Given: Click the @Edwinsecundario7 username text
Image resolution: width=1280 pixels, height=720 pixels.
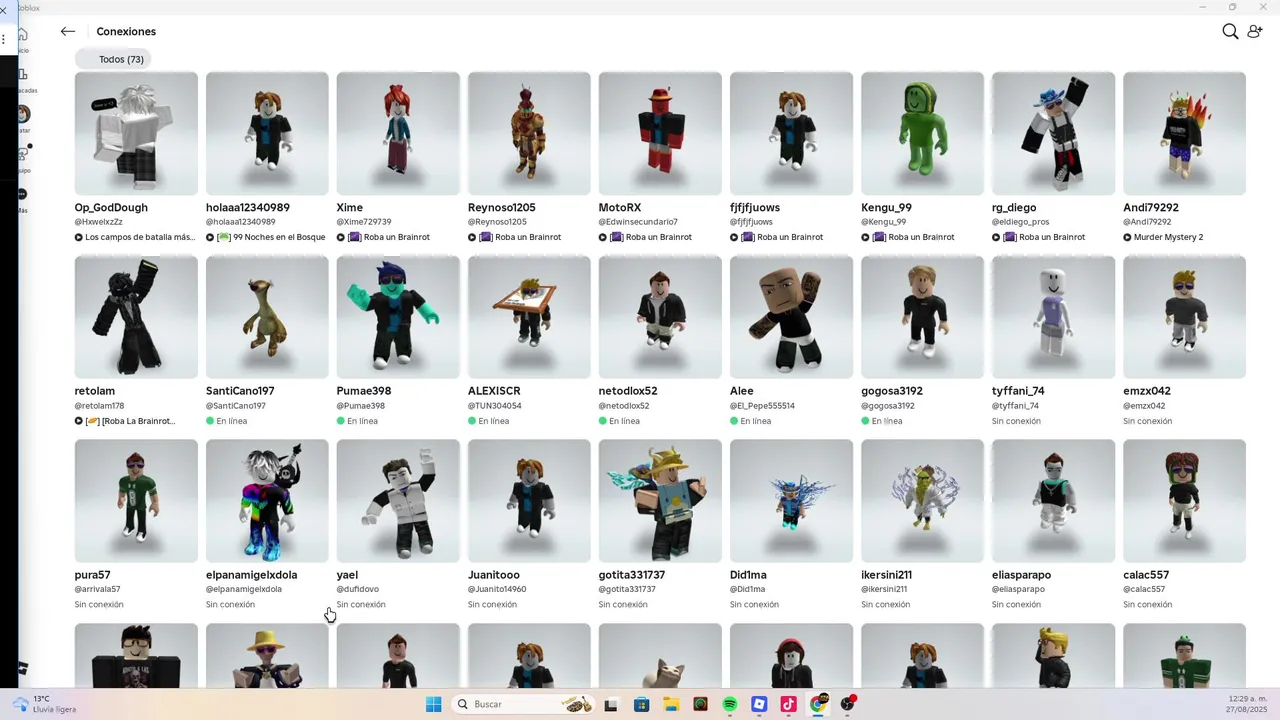Looking at the screenshot, I should click(x=638, y=222).
